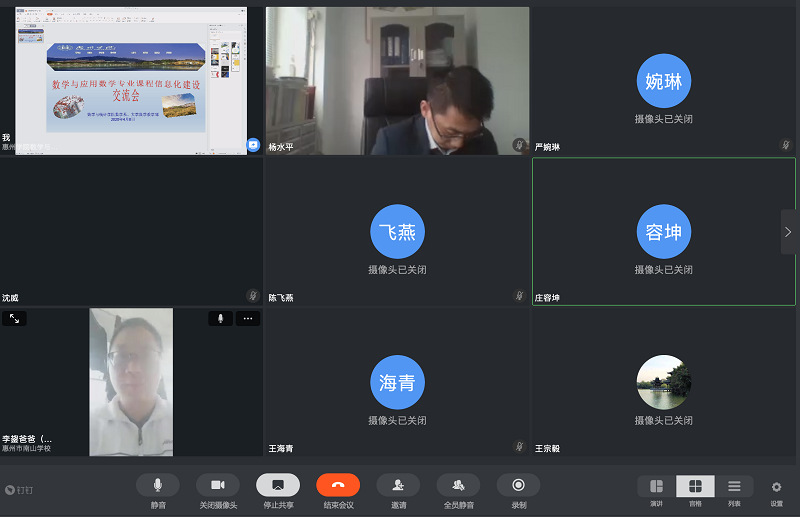This screenshot has width=800, height=517.
Task: Click the DingTalk 钉钉 logo
Action: click(x=19, y=490)
